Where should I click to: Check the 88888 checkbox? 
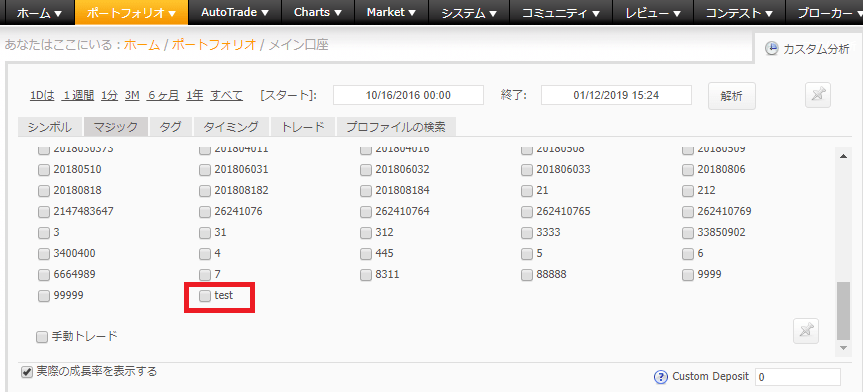(527, 275)
